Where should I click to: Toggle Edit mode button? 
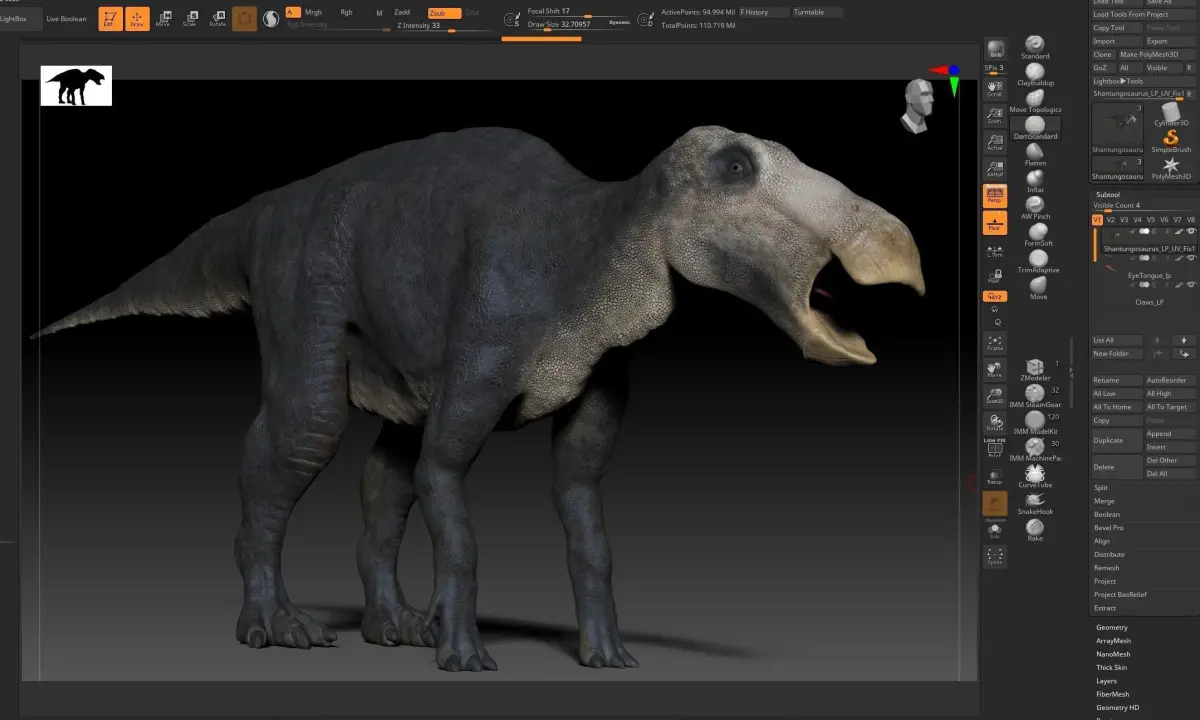(111, 18)
